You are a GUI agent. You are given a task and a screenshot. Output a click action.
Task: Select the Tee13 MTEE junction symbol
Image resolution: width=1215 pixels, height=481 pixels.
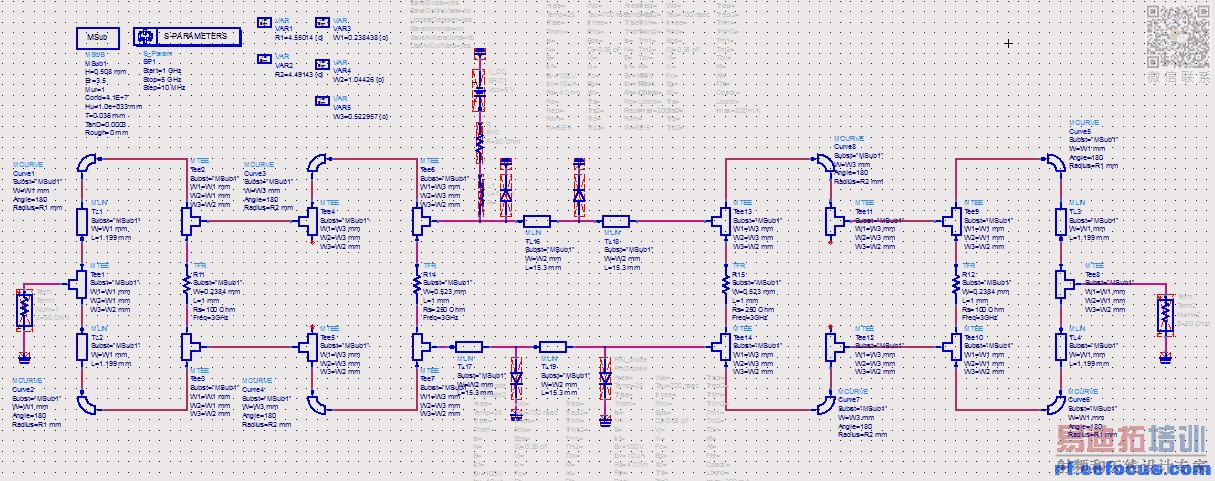[722, 220]
